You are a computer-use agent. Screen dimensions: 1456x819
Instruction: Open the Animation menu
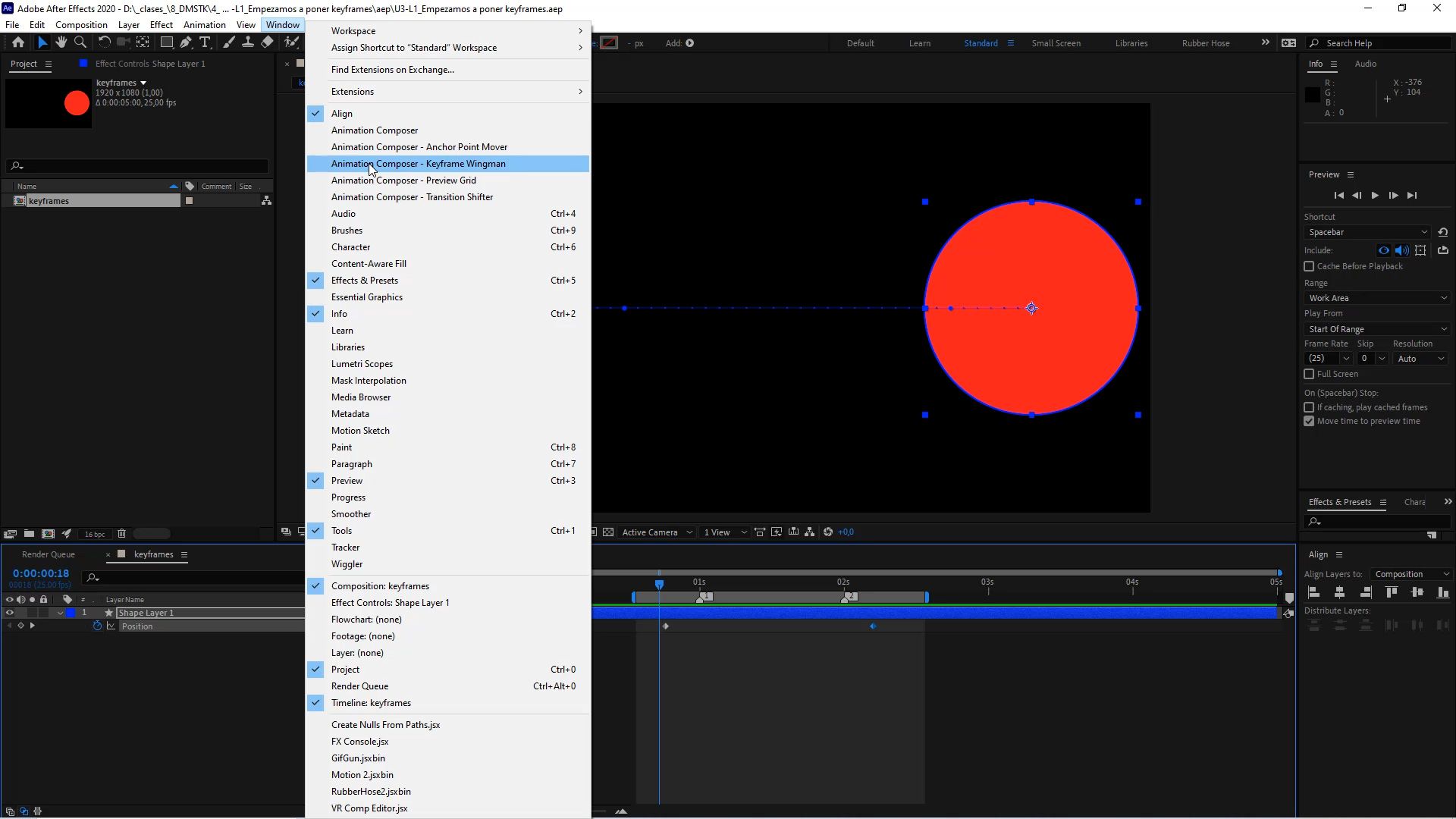(204, 24)
